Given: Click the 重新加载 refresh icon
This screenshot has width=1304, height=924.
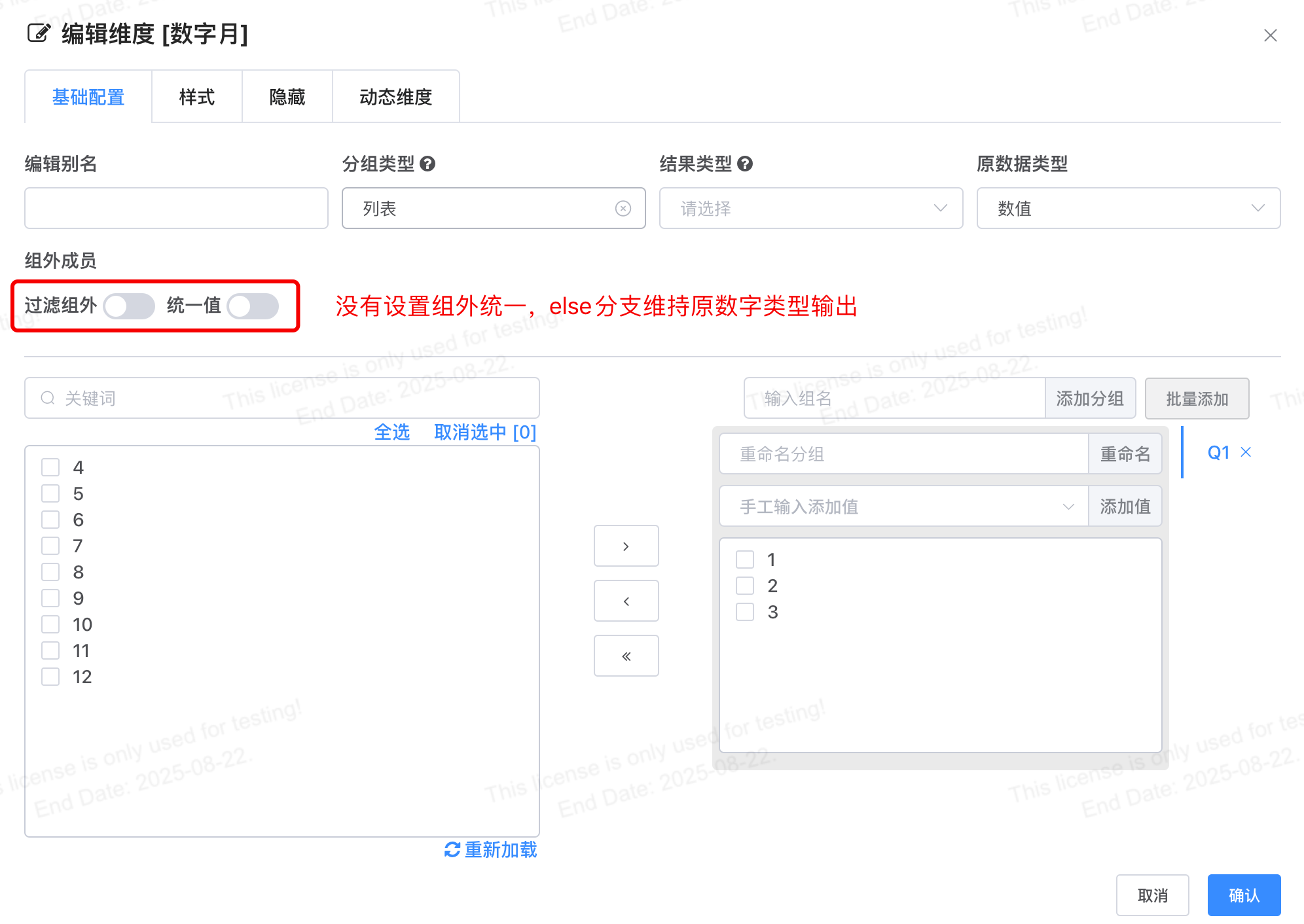Looking at the screenshot, I should [x=452, y=849].
